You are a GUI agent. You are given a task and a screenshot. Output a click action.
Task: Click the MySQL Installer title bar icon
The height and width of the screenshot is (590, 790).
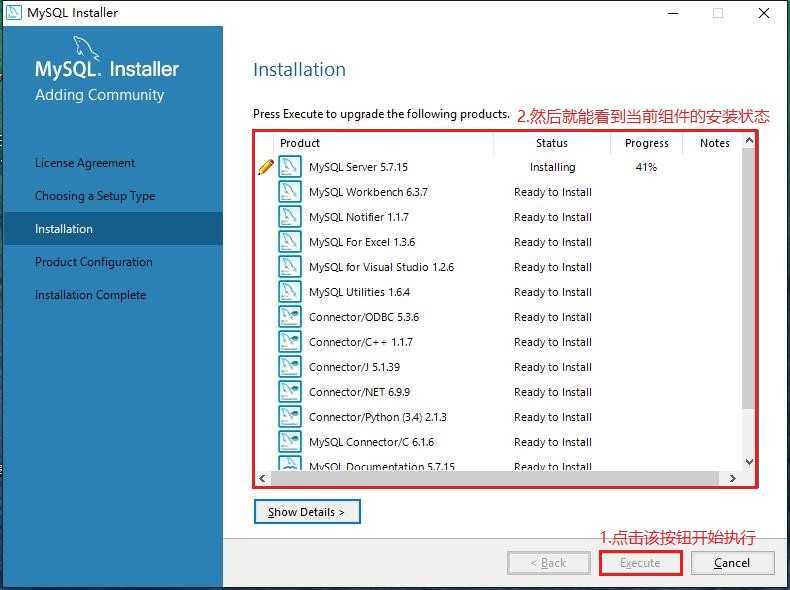coord(13,12)
